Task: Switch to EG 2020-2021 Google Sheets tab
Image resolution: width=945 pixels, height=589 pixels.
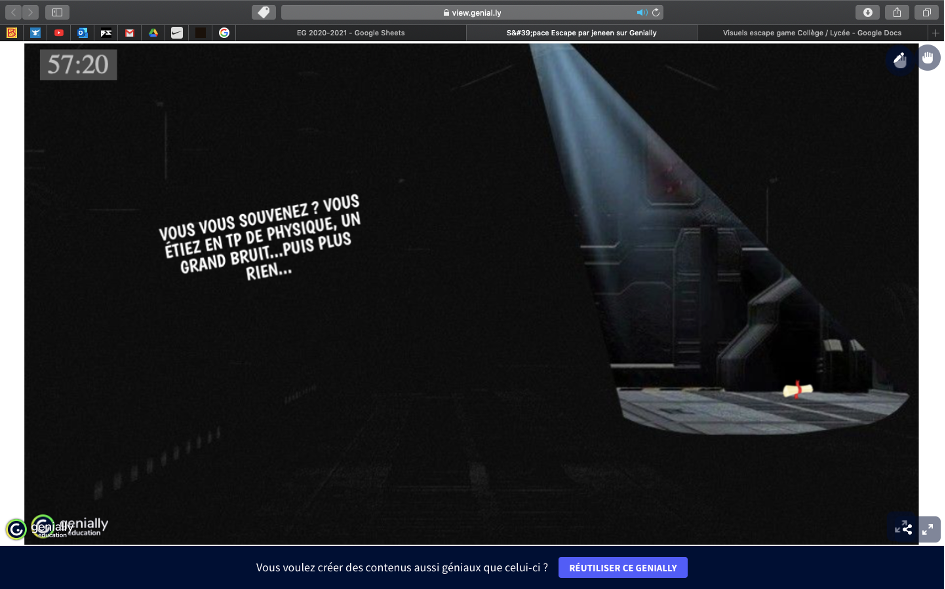Action: (351, 33)
